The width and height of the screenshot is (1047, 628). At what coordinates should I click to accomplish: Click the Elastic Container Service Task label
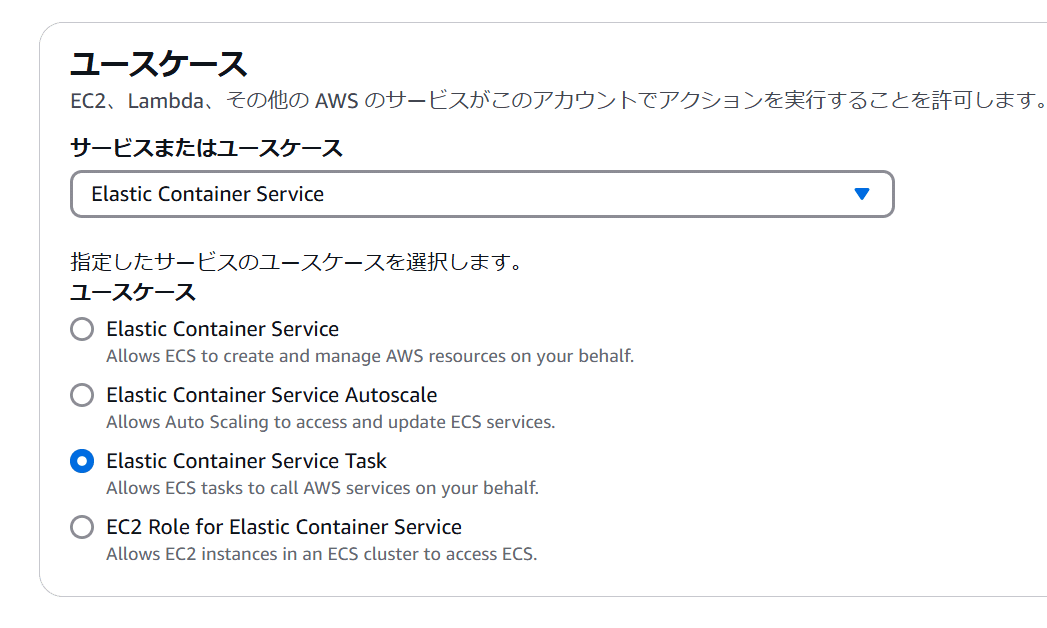[x=246, y=460]
